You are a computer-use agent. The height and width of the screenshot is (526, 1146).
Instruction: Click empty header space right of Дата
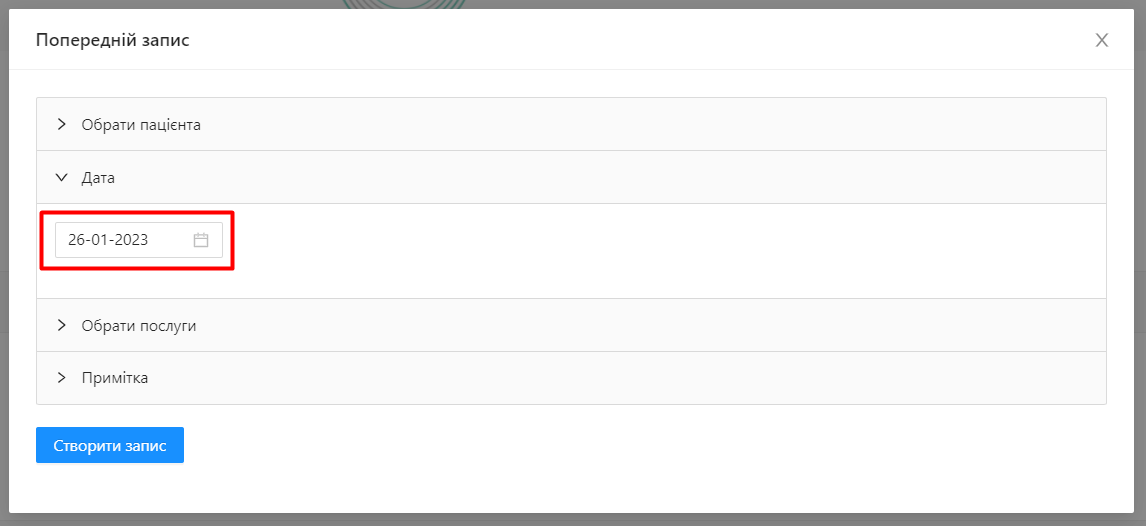point(650,178)
